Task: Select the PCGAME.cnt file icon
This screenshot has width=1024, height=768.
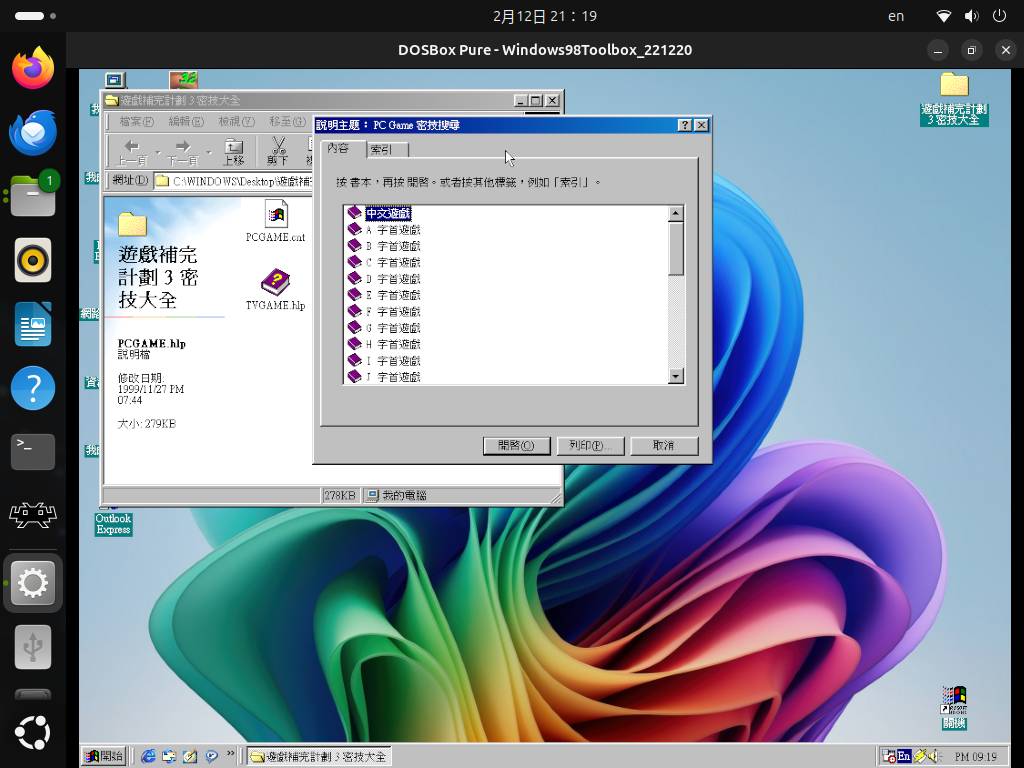Action: pyautogui.click(x=276, y=221)
